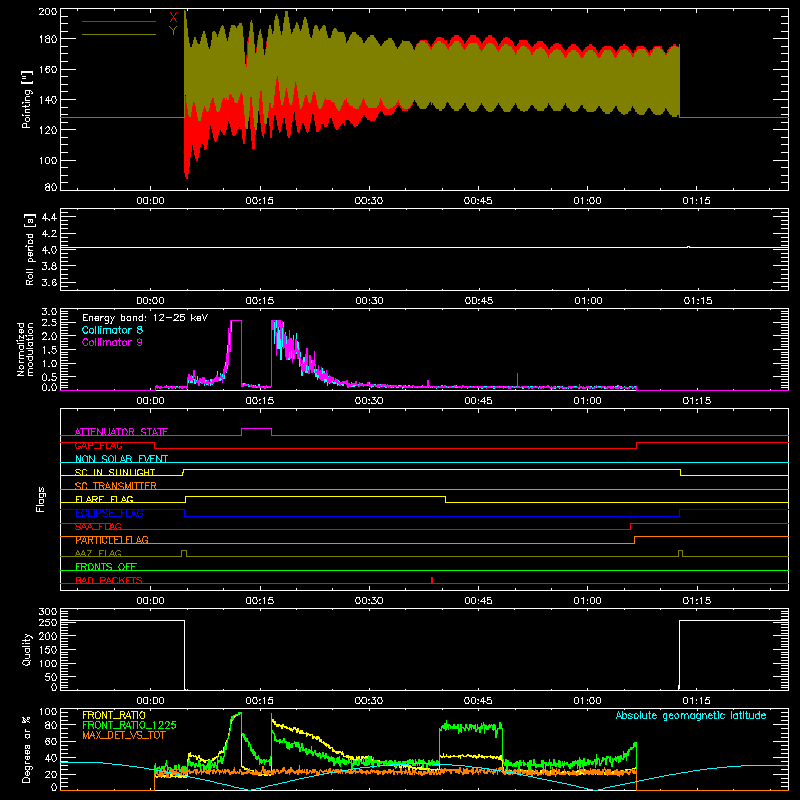Click the ECLIPSE_FLAG label
800x800 pixels.
[x=110, y=513]
